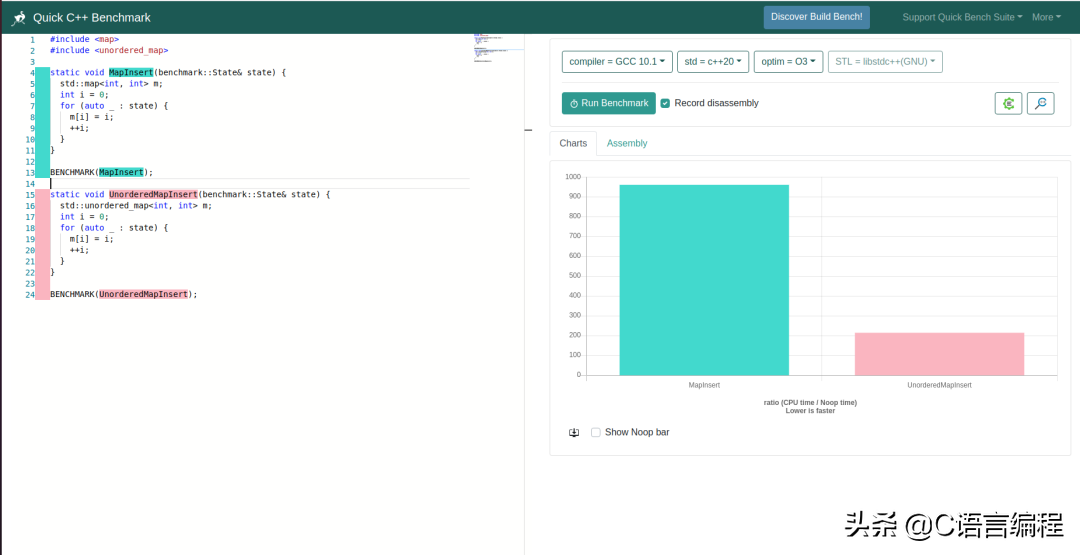Expand the Support Quick Bench Suite menu
1080x555 pixels.
click(x=962, y=17)
